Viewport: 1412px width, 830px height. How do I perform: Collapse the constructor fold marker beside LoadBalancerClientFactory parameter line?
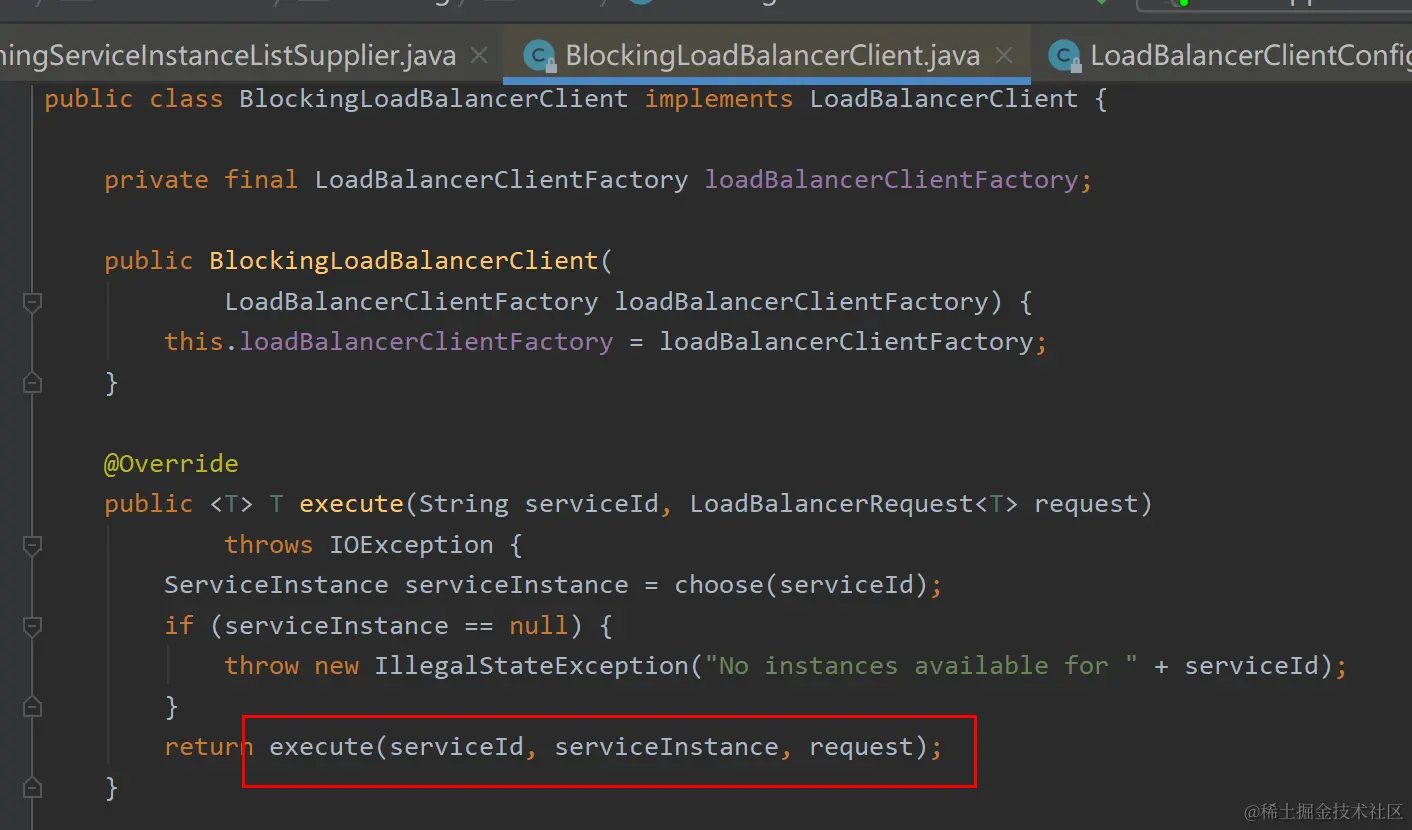[x=32, y=302]
